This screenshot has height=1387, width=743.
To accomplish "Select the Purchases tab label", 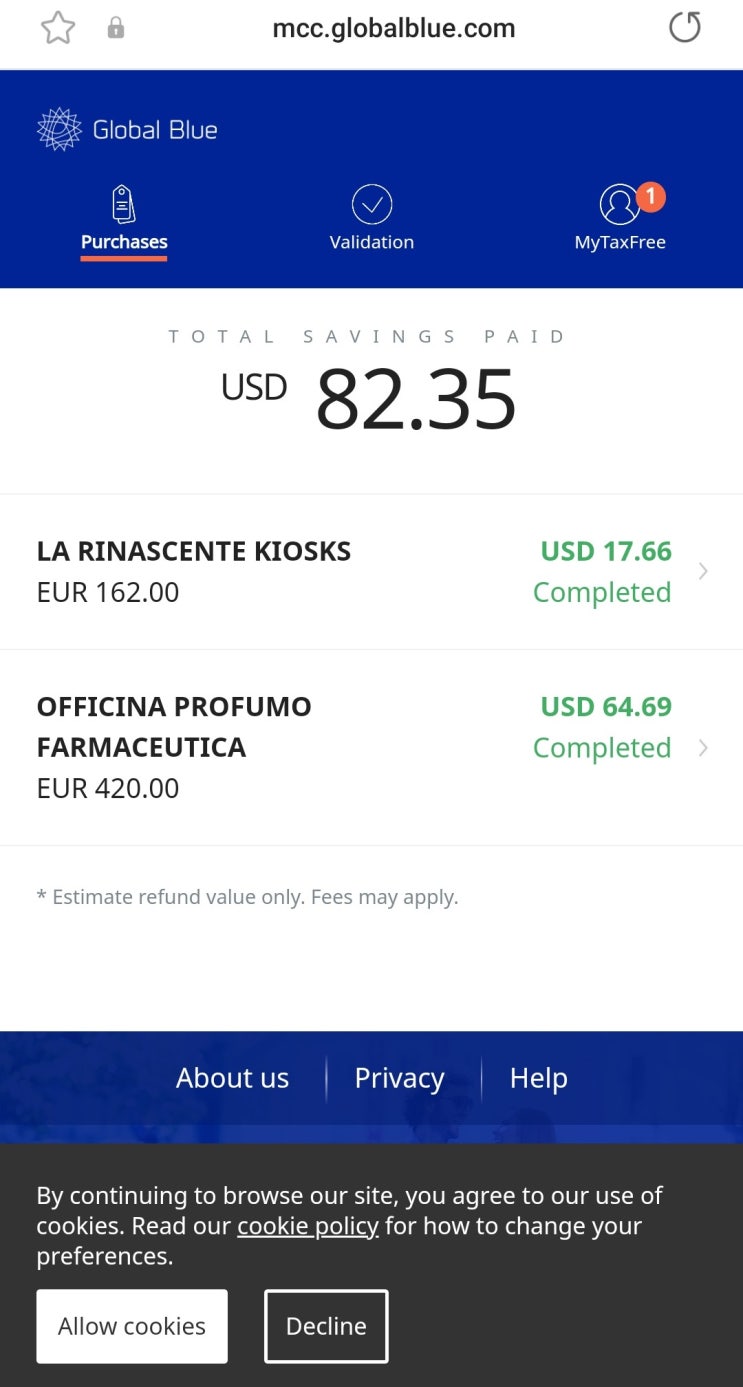I will 124,242.
